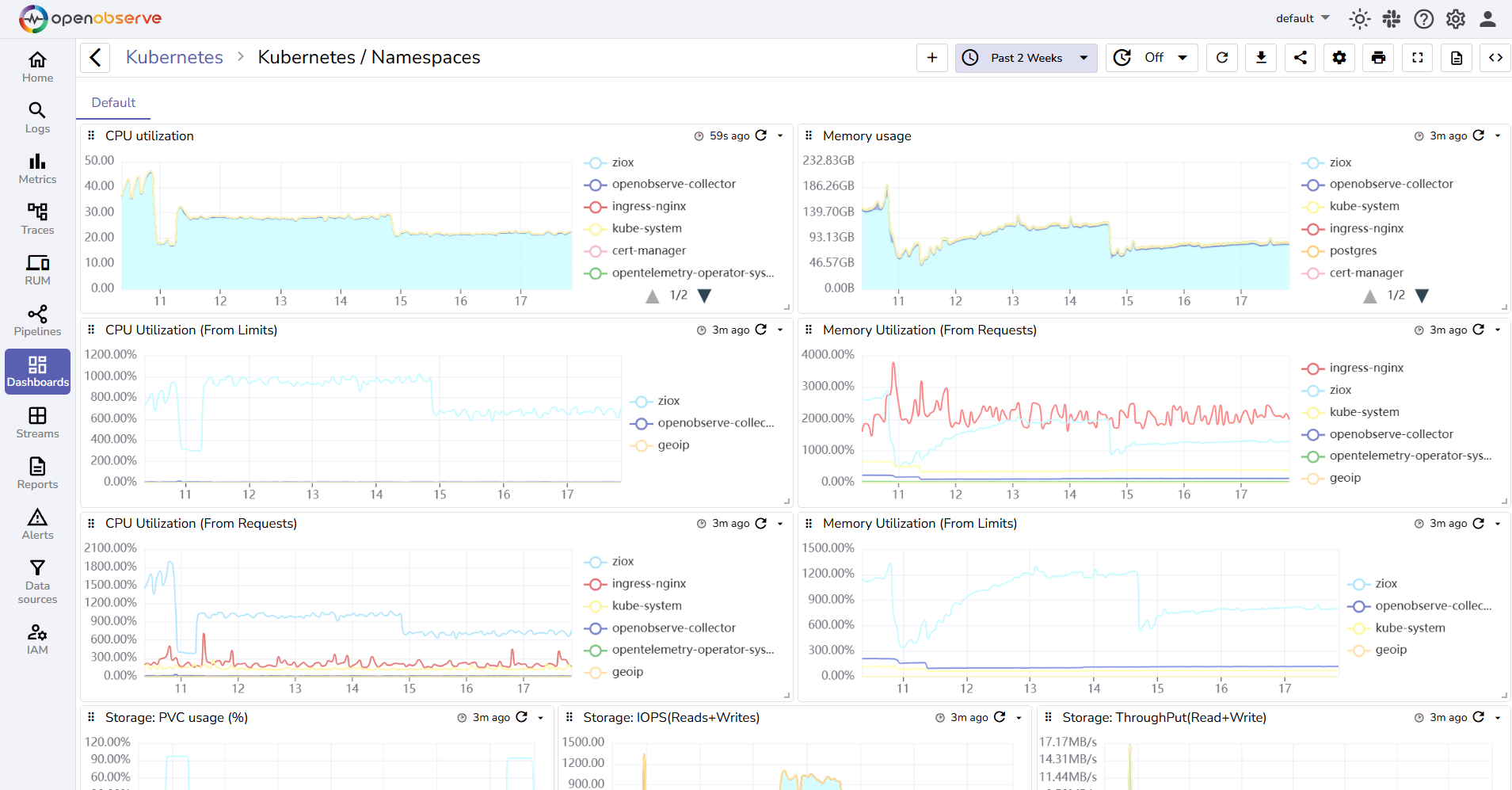Image resolution: width=1512 pixels, height=790 pixels.
Task: Open the auto-refresh interval Off dropdown
Action: (1152, 57)
